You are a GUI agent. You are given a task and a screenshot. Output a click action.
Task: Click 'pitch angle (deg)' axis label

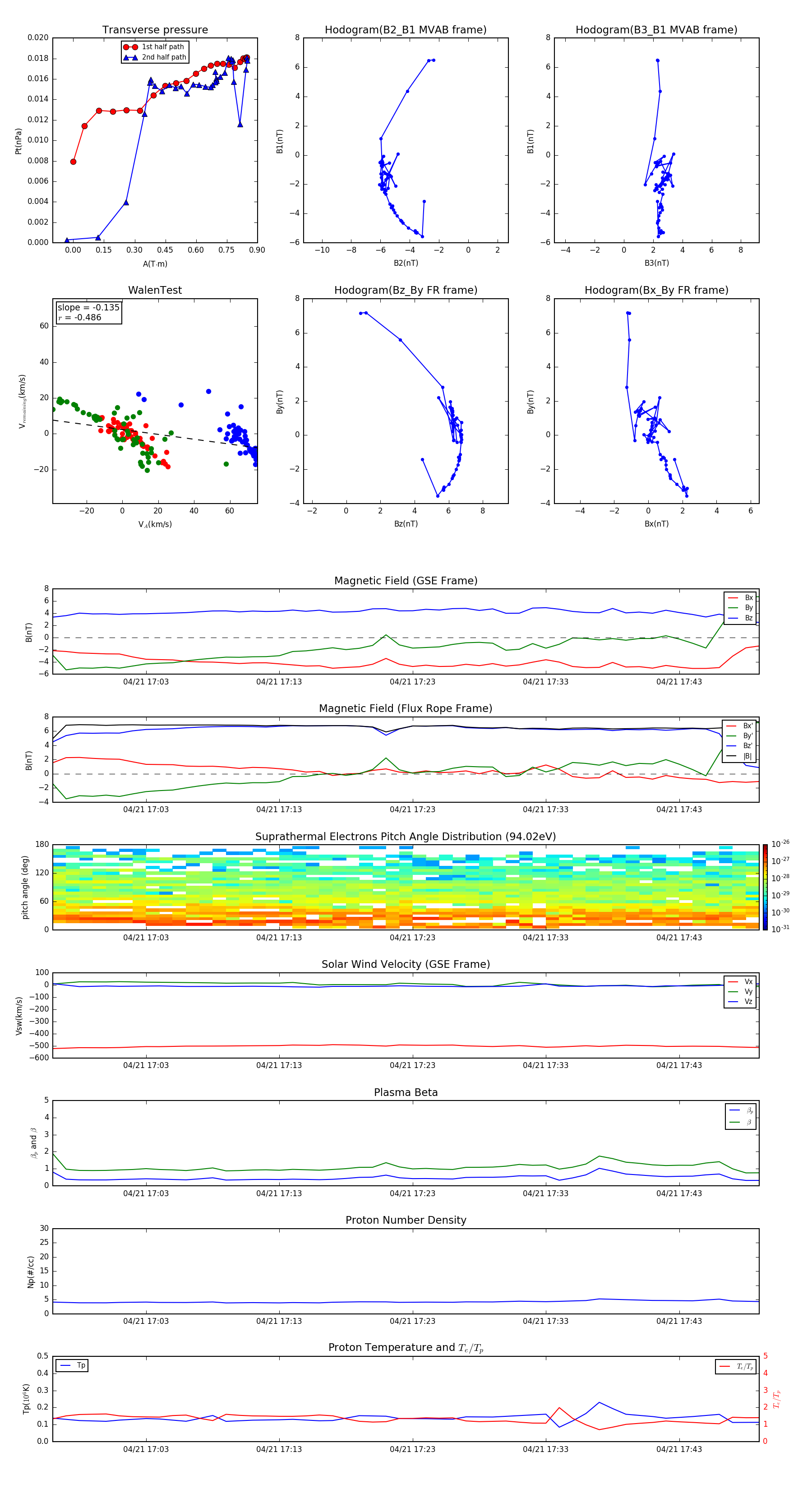tap(25, 887)
